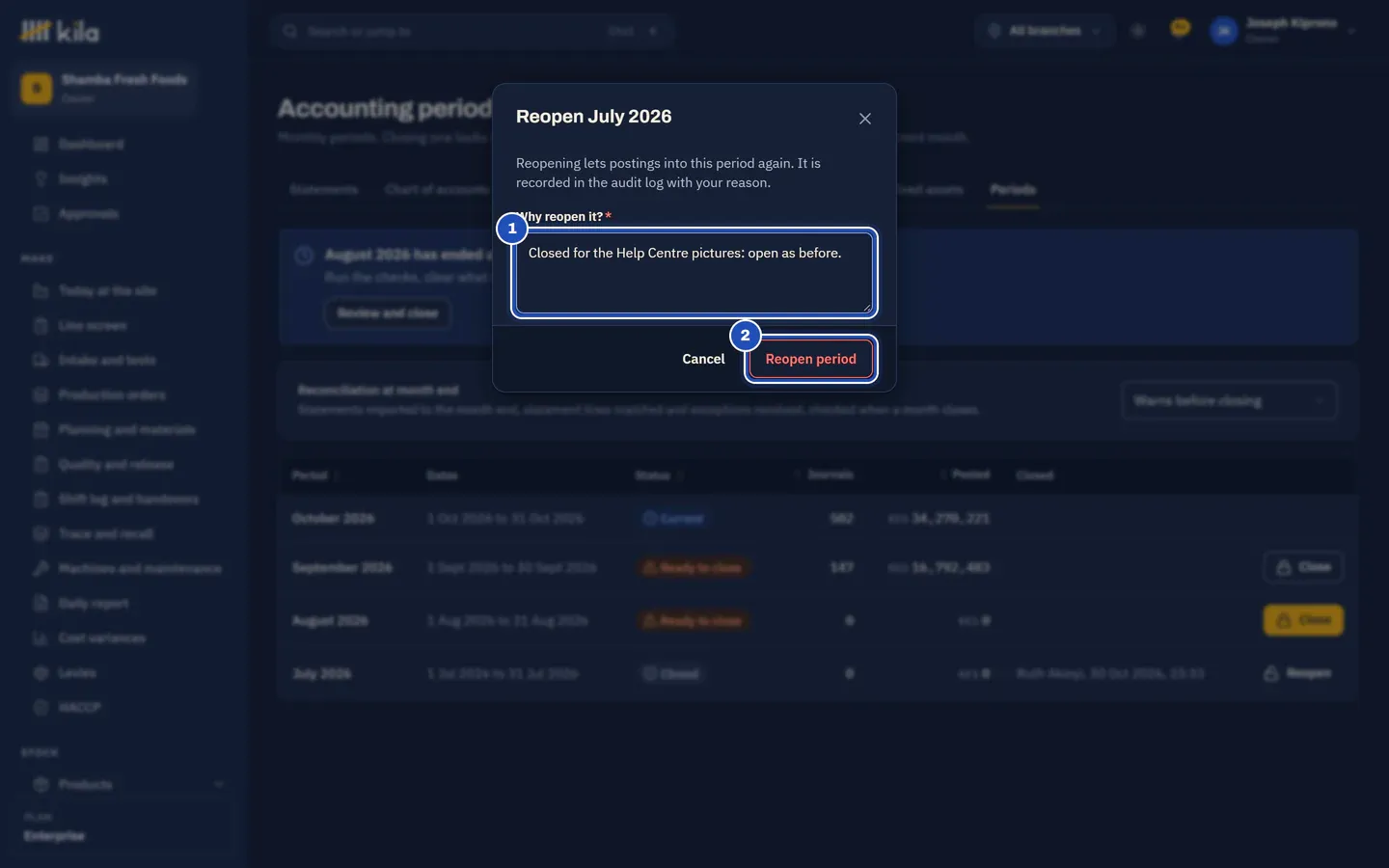Open the Daily report document icon
Image resolution: width=1389 pixels, height=868 pixels.
coord(41,604)
